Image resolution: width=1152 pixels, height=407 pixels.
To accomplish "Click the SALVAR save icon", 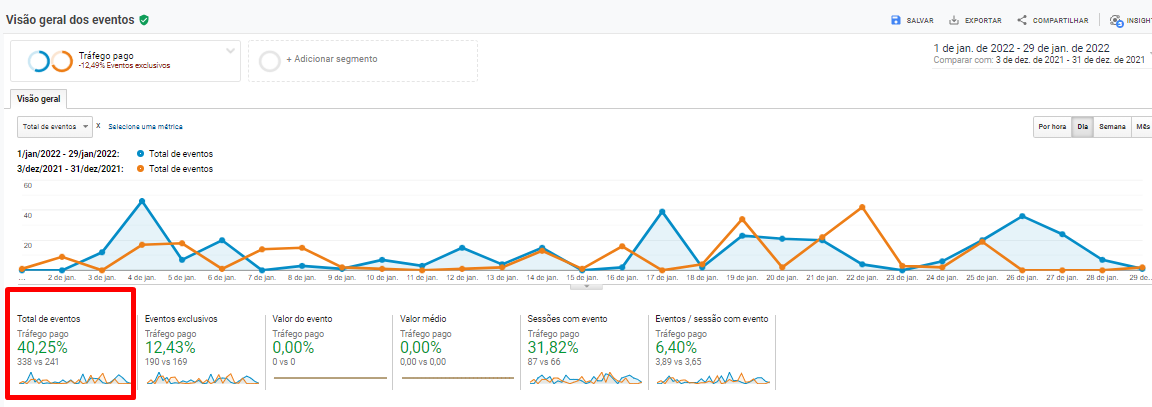I will (895, 20).
